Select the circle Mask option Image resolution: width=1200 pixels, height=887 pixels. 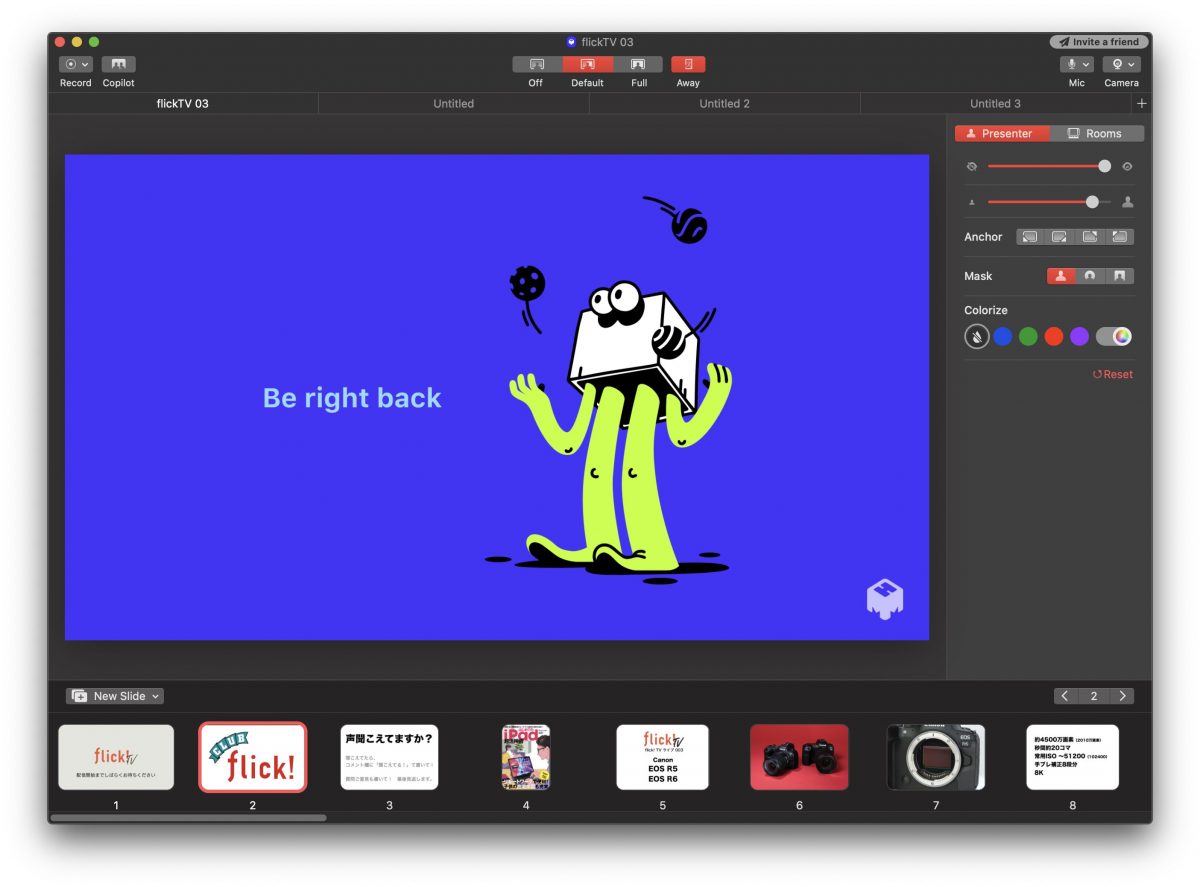pyautogui.click(x=1090, y=276)
